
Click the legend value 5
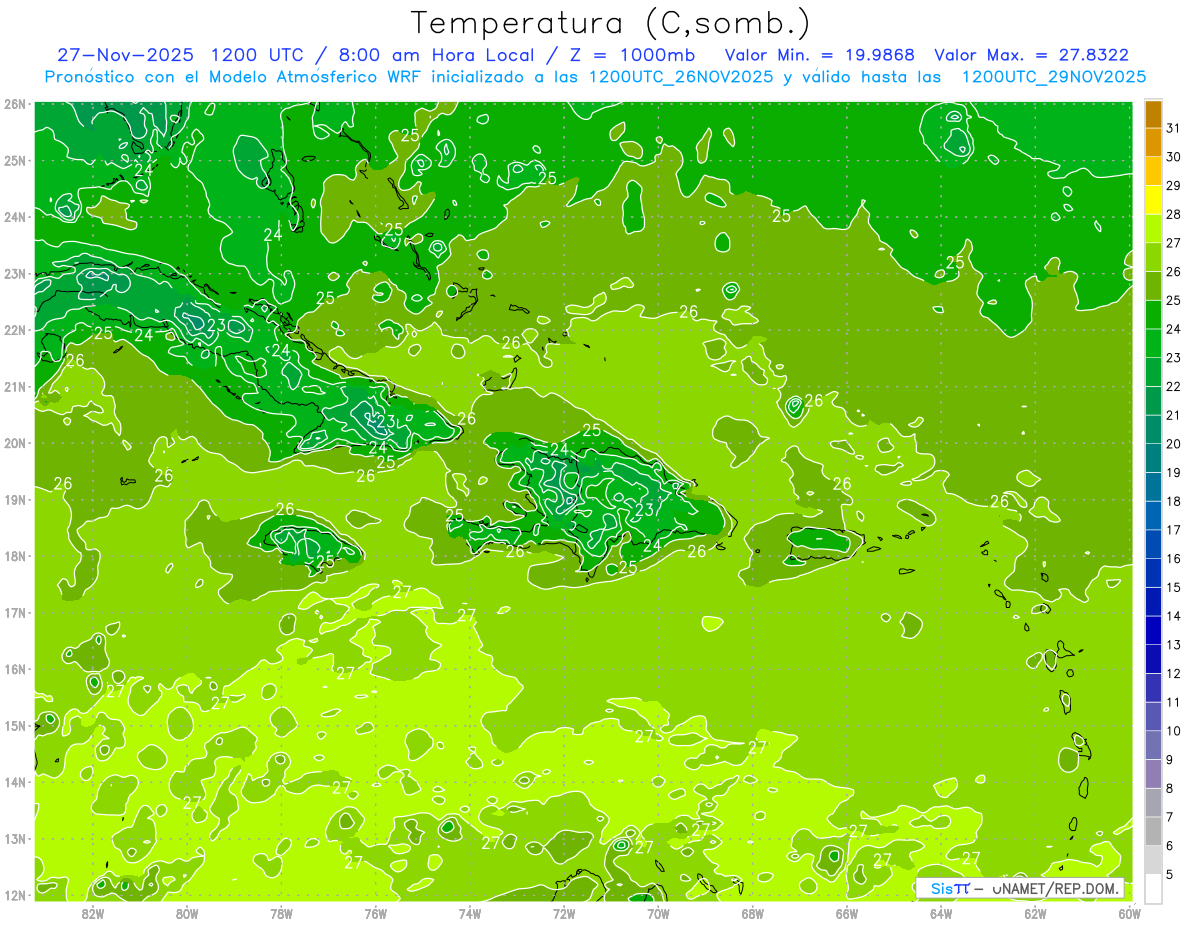1170,874
